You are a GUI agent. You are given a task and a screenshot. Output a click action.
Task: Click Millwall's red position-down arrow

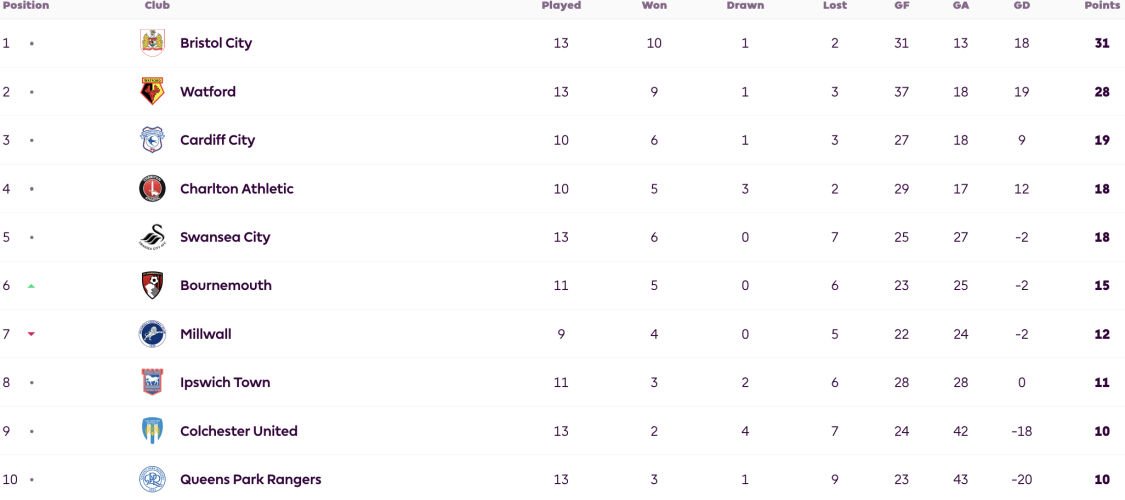coord(31,334)
